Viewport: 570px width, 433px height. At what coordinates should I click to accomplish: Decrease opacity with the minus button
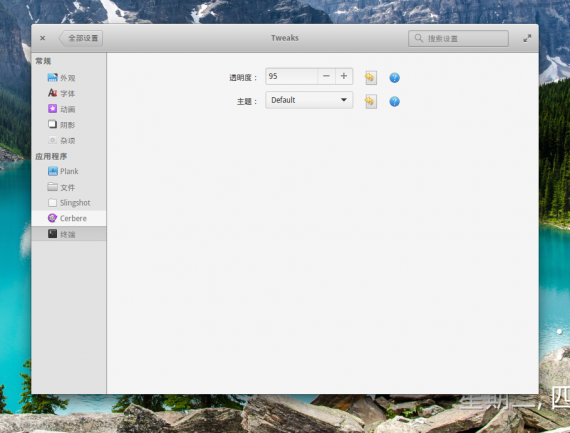point(326,76)
